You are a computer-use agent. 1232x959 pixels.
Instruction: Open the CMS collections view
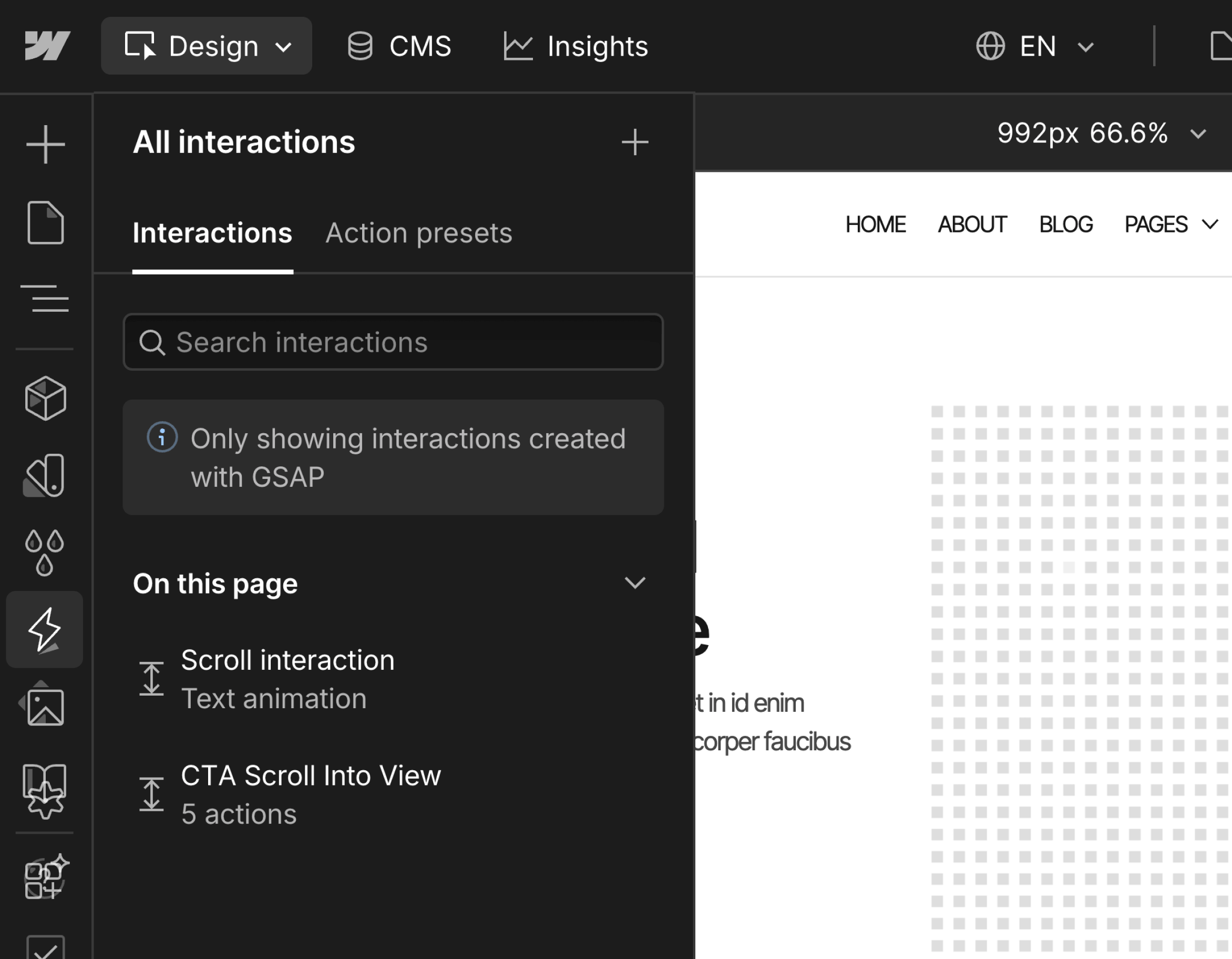(399, 46)
